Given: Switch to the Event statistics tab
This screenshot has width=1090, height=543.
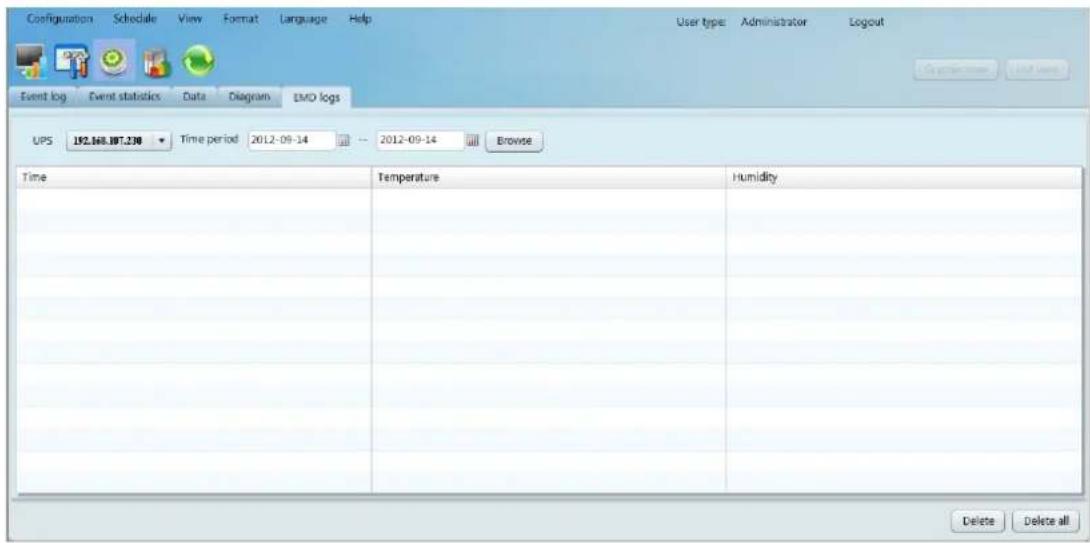Looking at the screenshot, I should tap(124, 97).
